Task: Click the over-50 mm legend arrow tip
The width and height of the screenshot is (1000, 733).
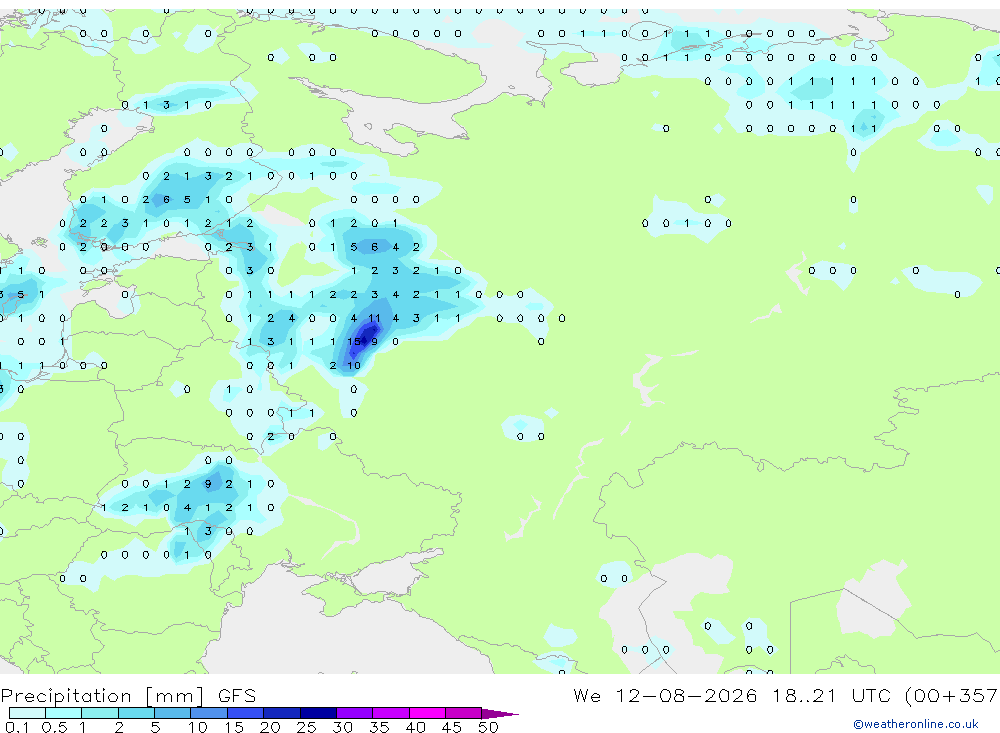Action: click(500, 713)
